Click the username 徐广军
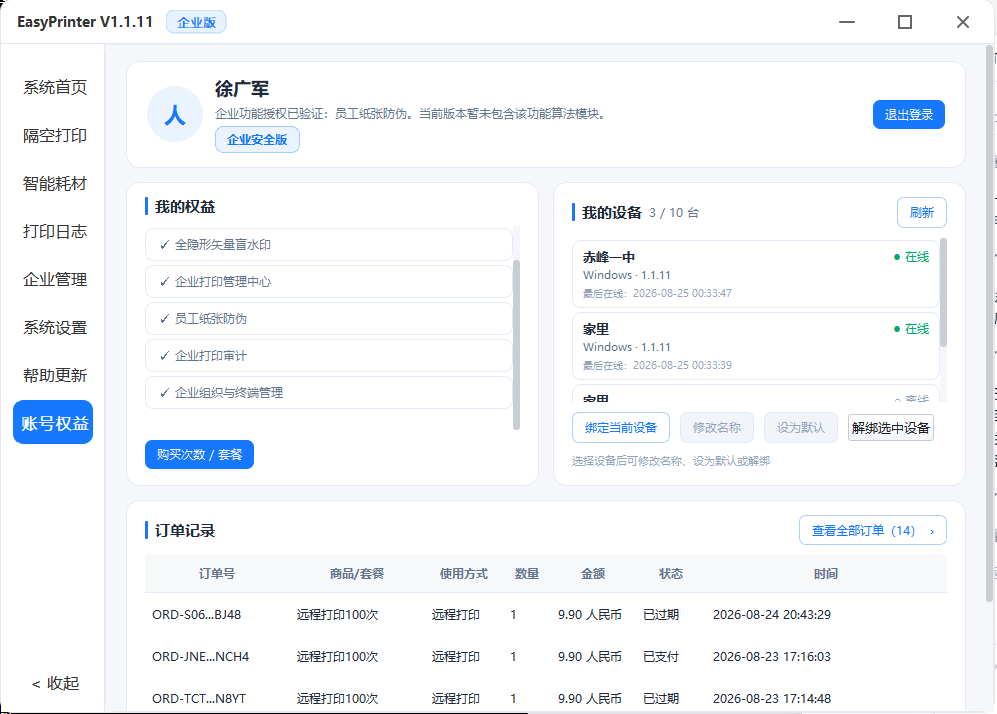Viewport: 997px width, 714px height. (x=242, y=89)
